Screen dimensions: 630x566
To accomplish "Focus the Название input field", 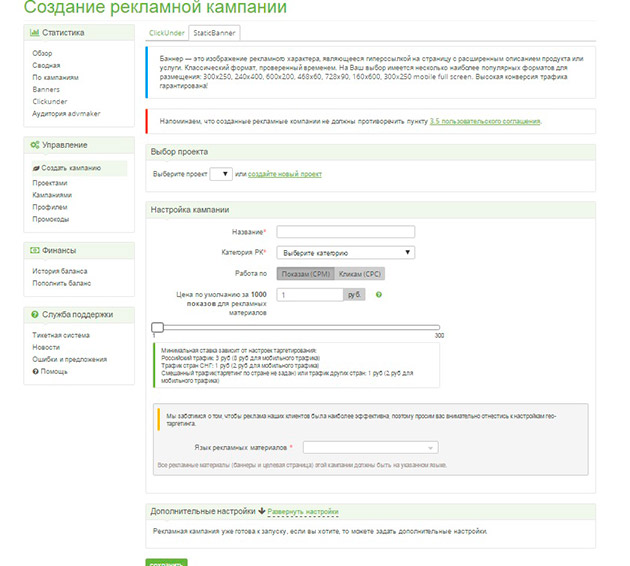I will pos(346,232).
